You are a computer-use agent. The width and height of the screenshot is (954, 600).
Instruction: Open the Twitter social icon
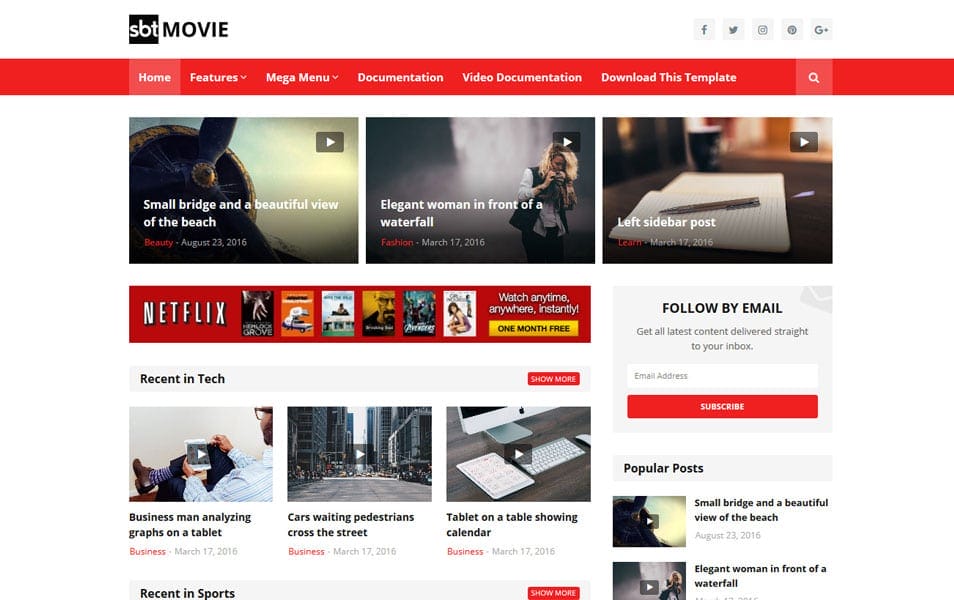pos(733,29)
